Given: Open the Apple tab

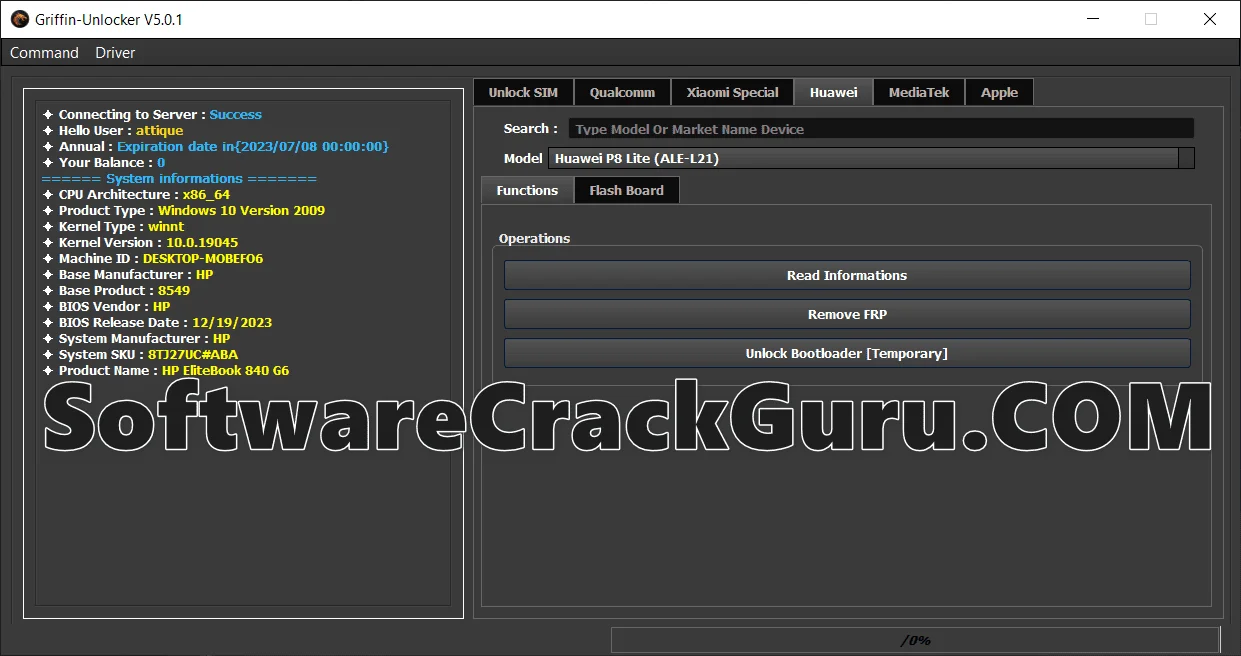Looking at the screenshot, I should [x=999, y=92].
